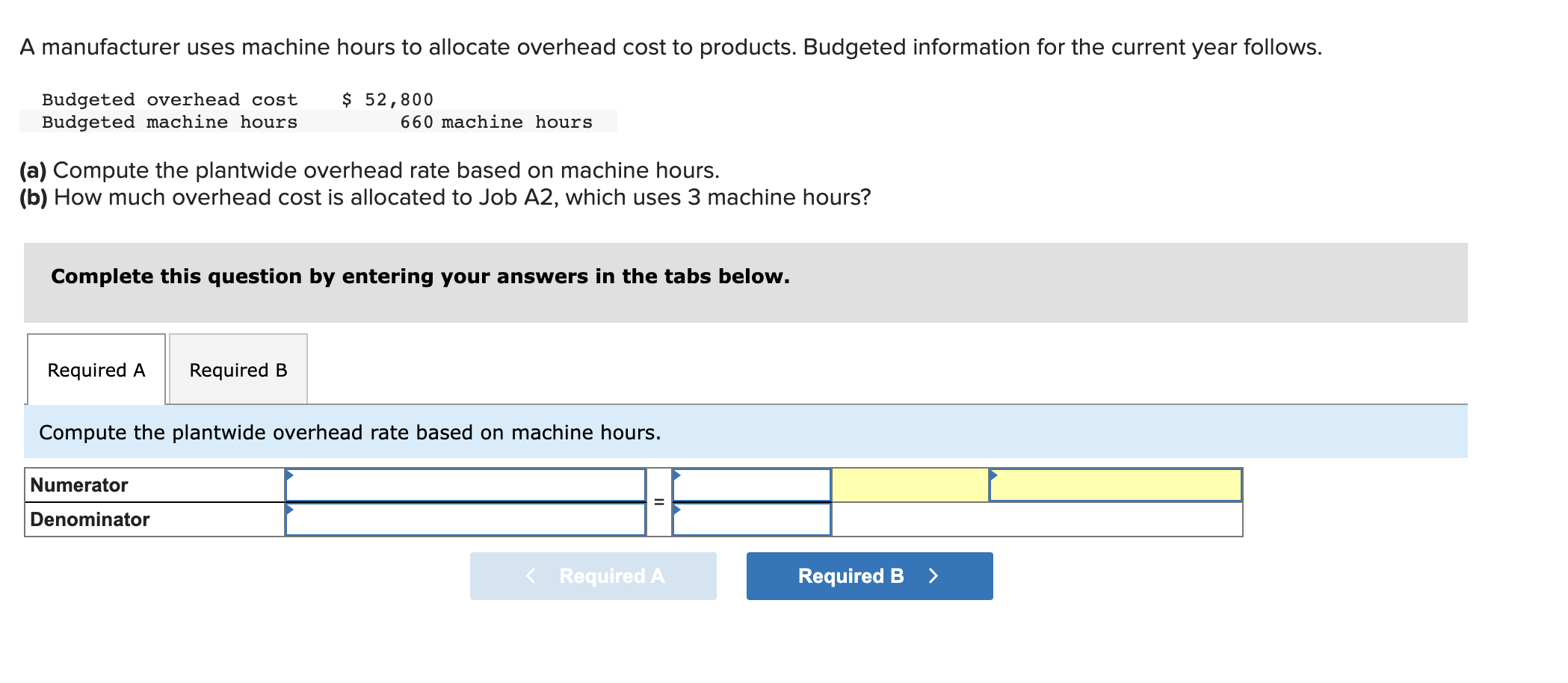This screenshot has width=1568, height=683.
Task: Click the Numerator row label
Action: coord(77,484)
